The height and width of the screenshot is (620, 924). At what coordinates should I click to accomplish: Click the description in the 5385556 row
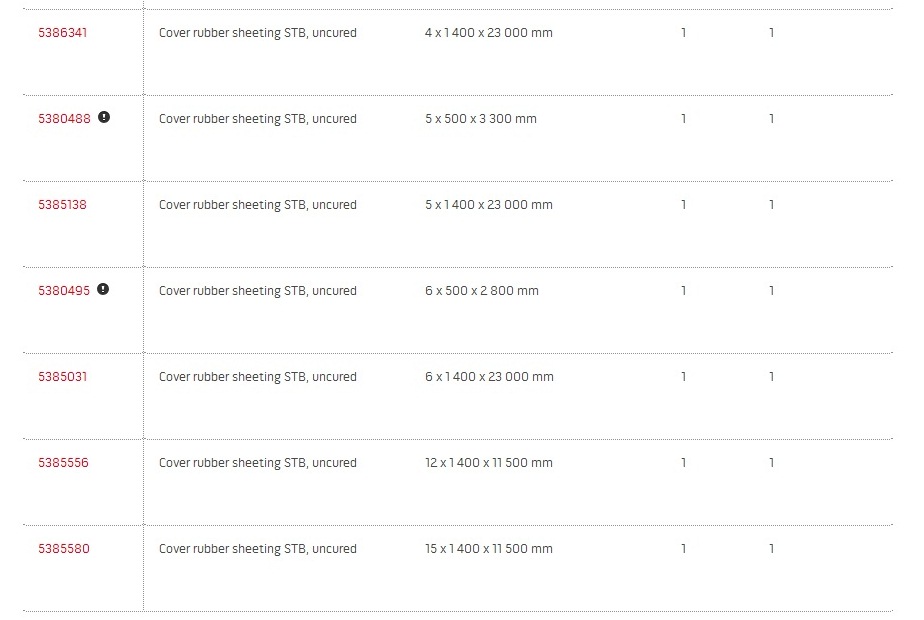click(x=258, y=463)
